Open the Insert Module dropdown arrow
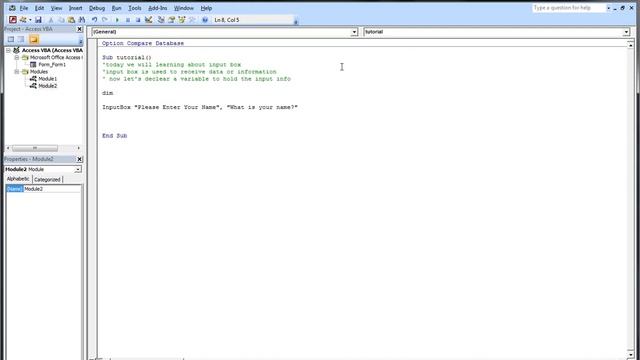Screen dimensions: 640x360 point(30,20)
